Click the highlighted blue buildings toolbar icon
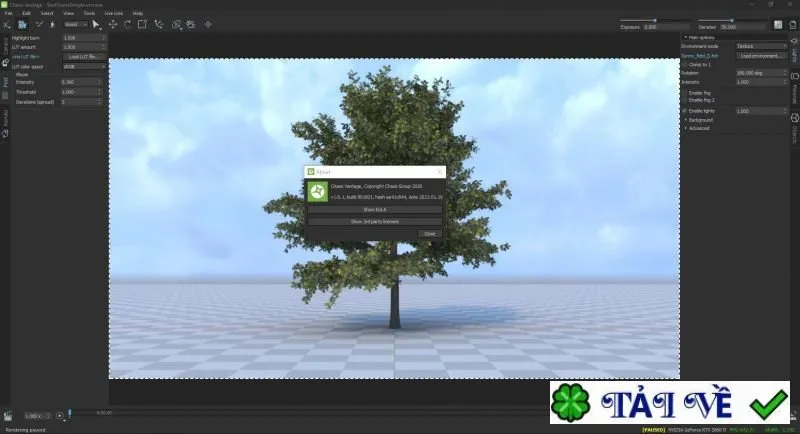Screen dimensions: 800x434 22,24
